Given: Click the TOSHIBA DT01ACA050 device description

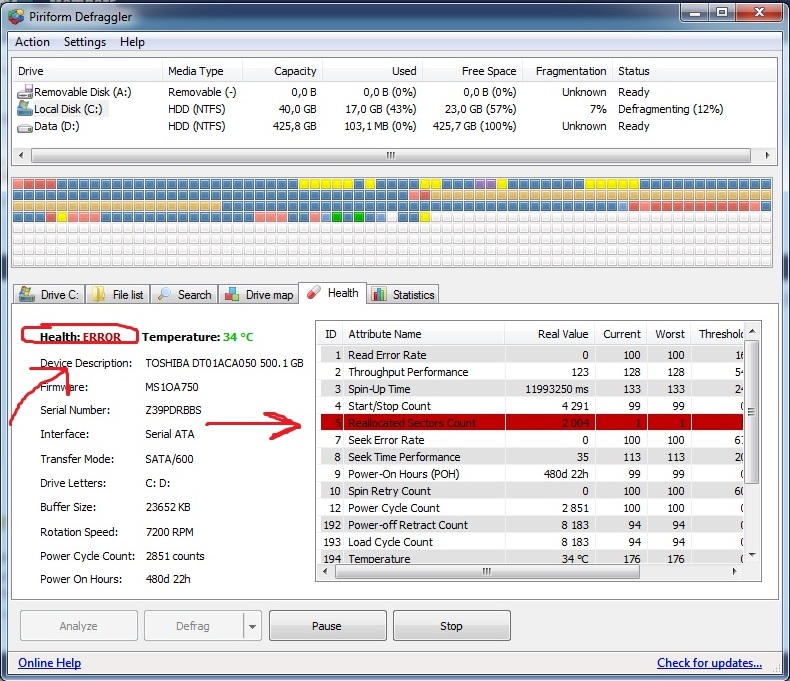Looking at the screenshot, I should 224,363.
